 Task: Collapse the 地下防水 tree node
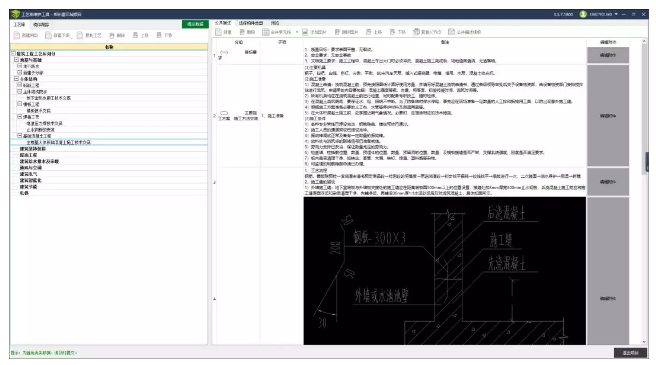(19, 66)
